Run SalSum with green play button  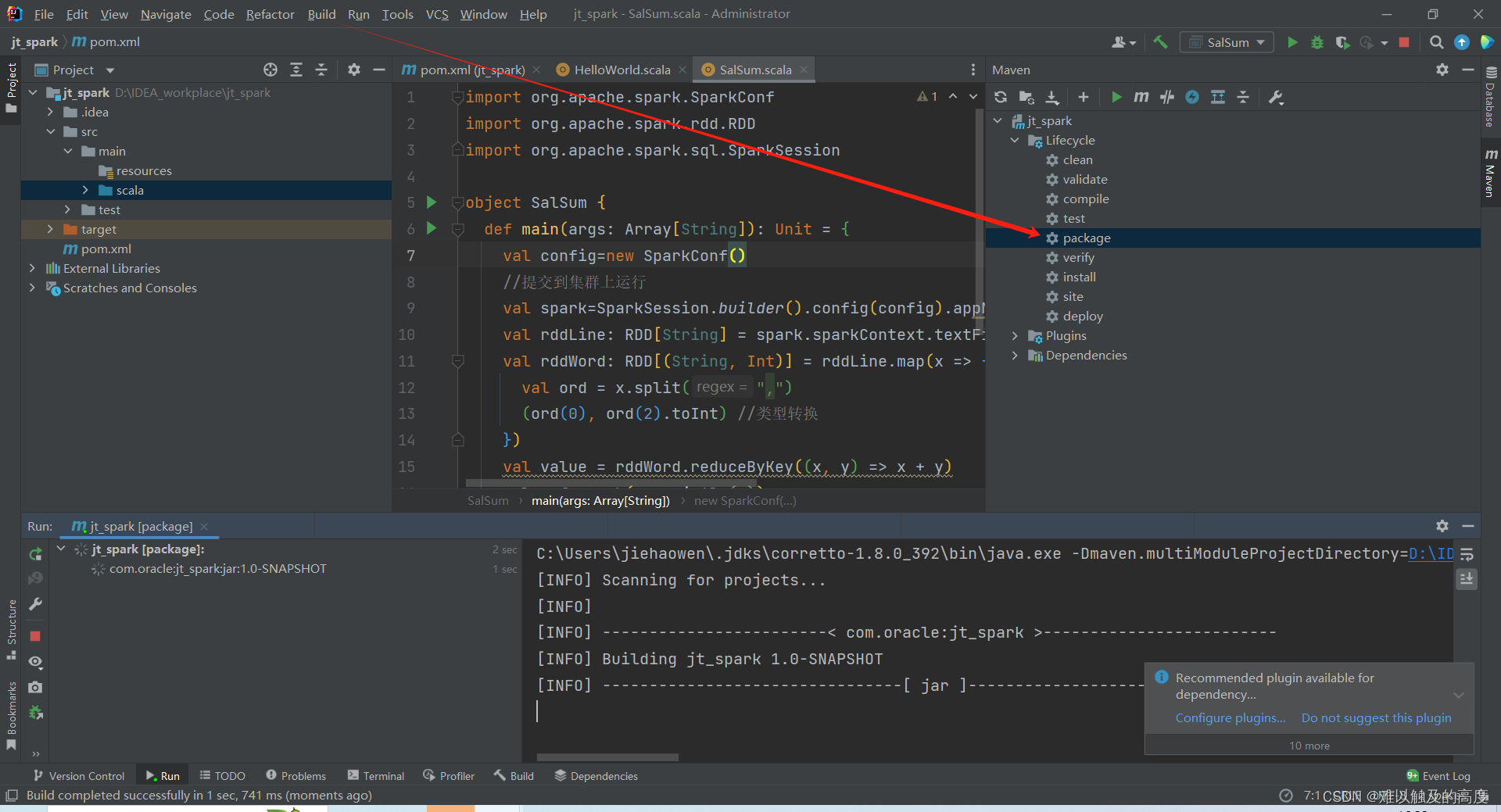point(1292,42)
